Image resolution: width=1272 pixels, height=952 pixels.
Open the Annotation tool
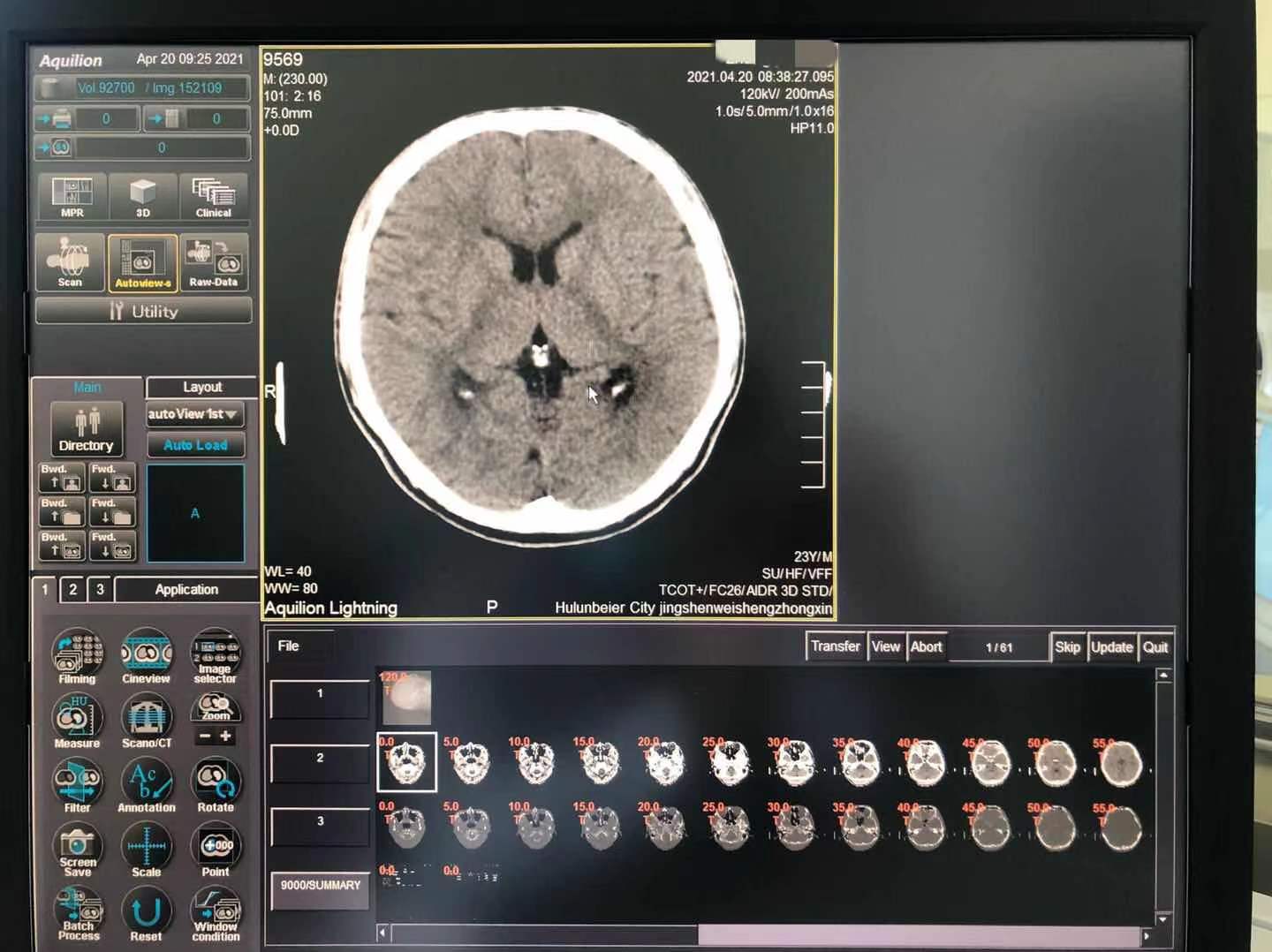146,784
